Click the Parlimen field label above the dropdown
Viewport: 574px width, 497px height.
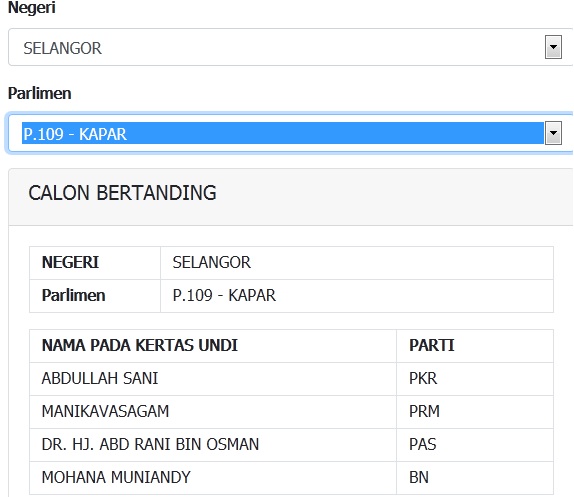point(40,93)
